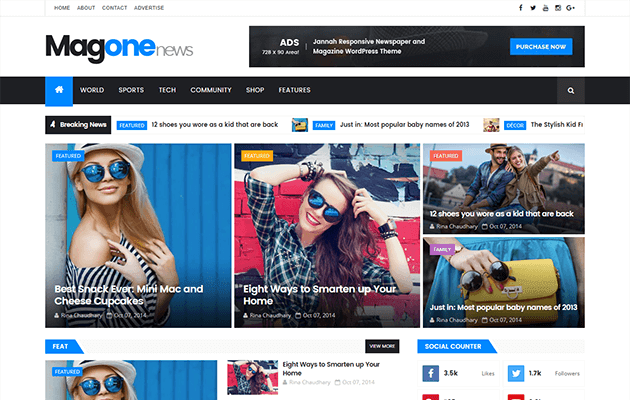Click the Family tag in ticker
This screenshot has height=400, width=630.
(x=324, y=125)
